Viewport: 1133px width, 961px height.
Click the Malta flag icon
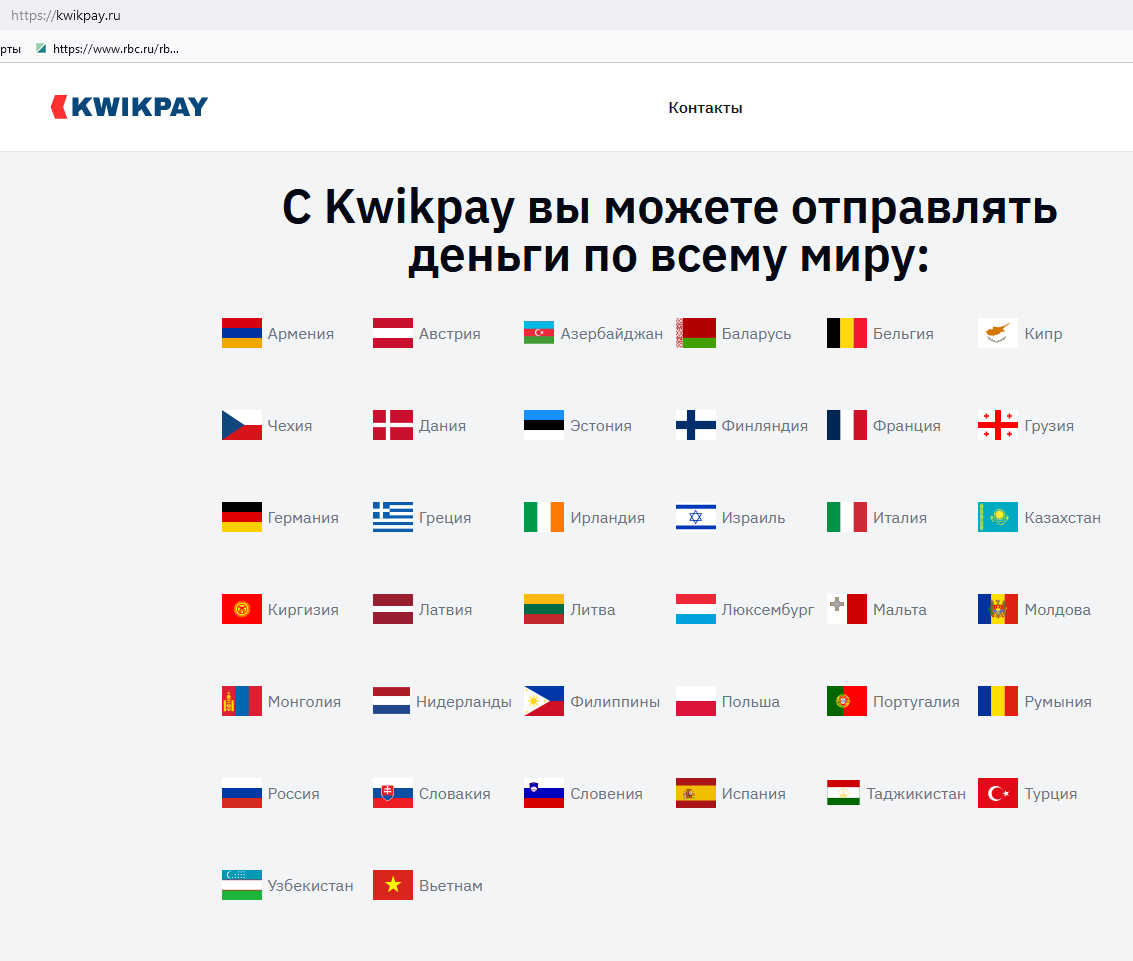point(847,609)
